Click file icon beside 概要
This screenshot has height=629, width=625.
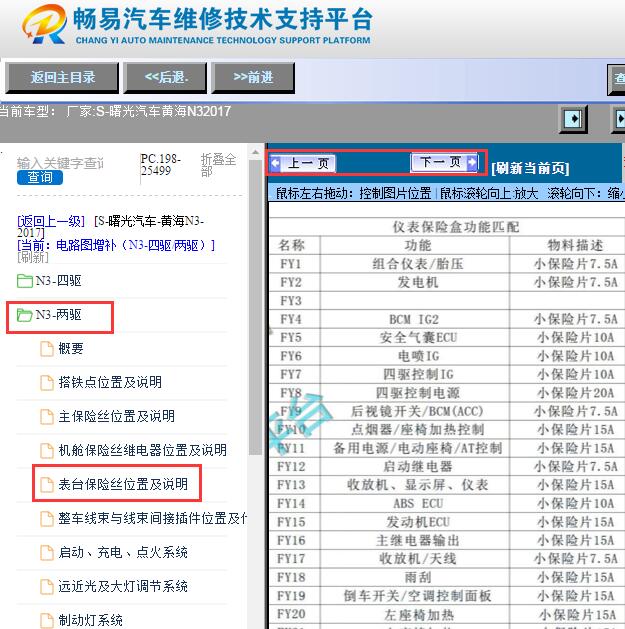coord(47,349)
